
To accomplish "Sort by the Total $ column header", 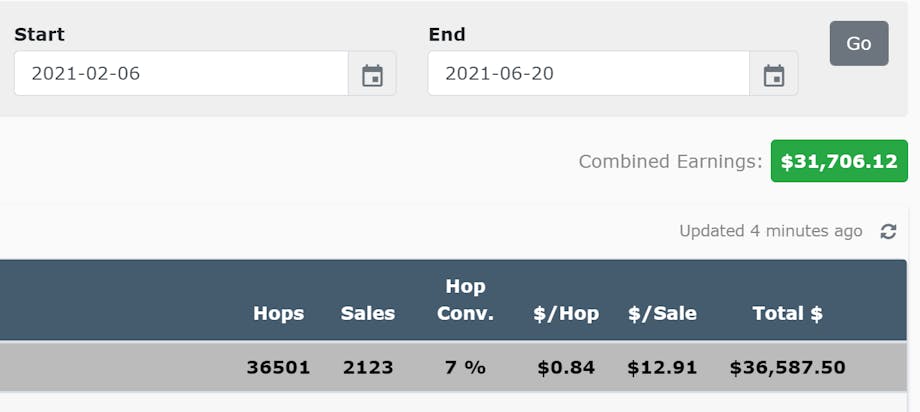I will (787, 313).
